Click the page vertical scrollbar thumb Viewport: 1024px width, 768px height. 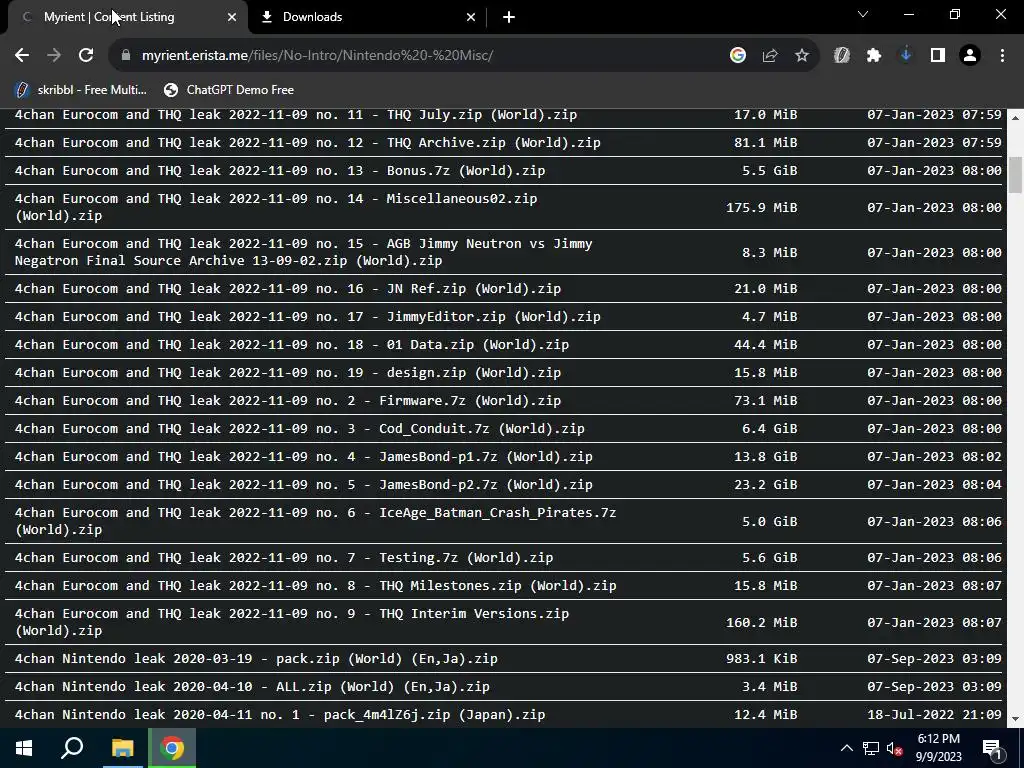click(1015, 175)
